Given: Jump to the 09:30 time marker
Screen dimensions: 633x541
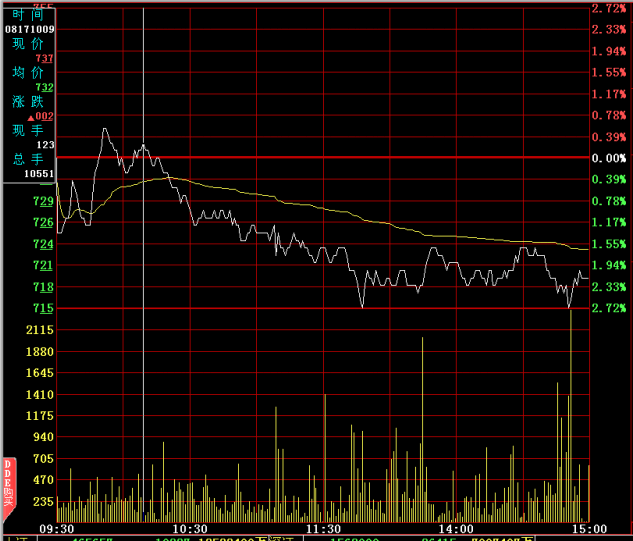Looking at the screenshot, I should coord(56,528).
